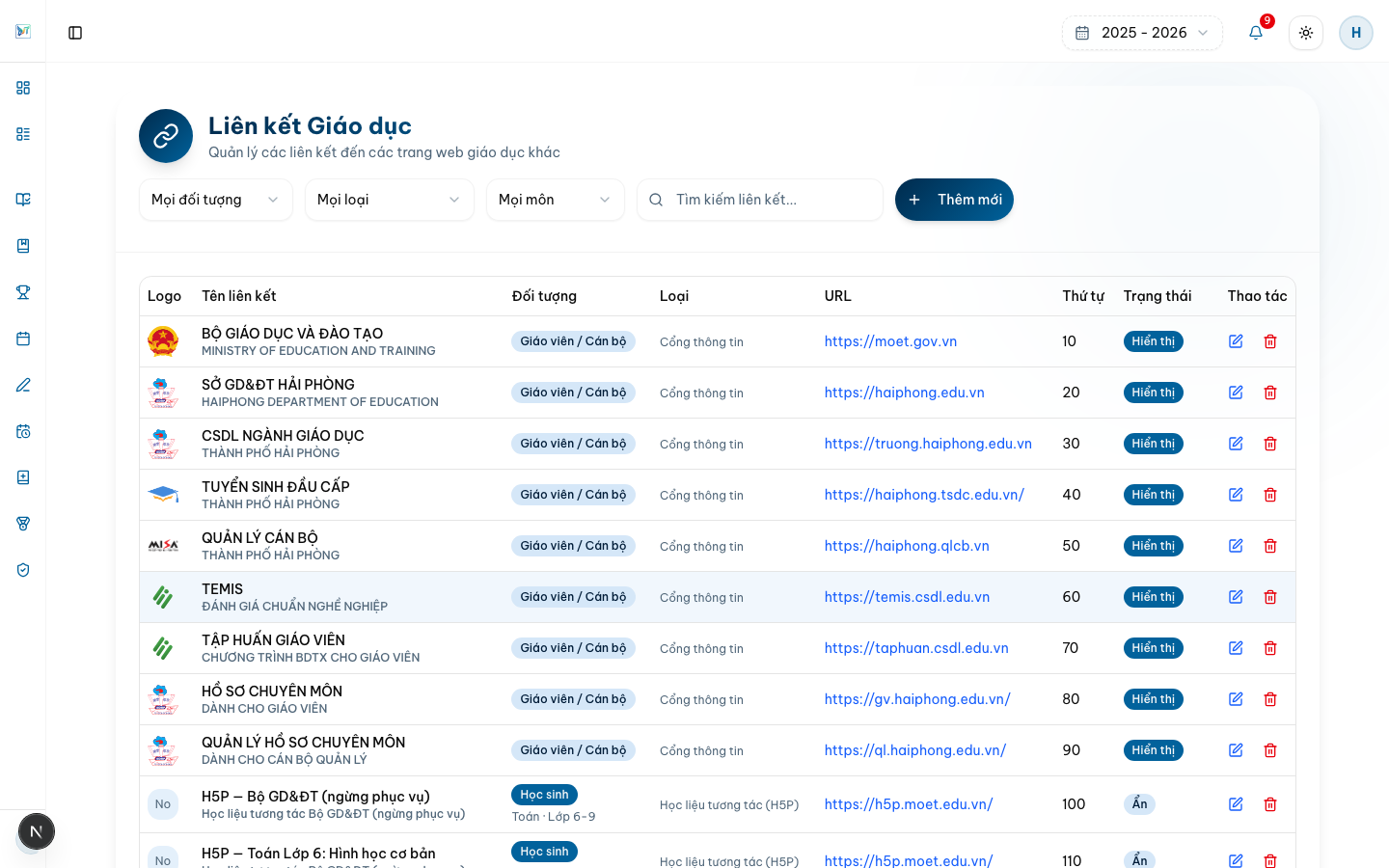
Task: Open the round N badge at bottom left
Action: 37,831
